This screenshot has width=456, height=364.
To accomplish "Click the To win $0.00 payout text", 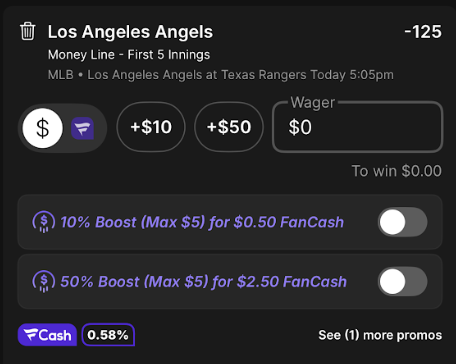I will [x=397, y=171].
